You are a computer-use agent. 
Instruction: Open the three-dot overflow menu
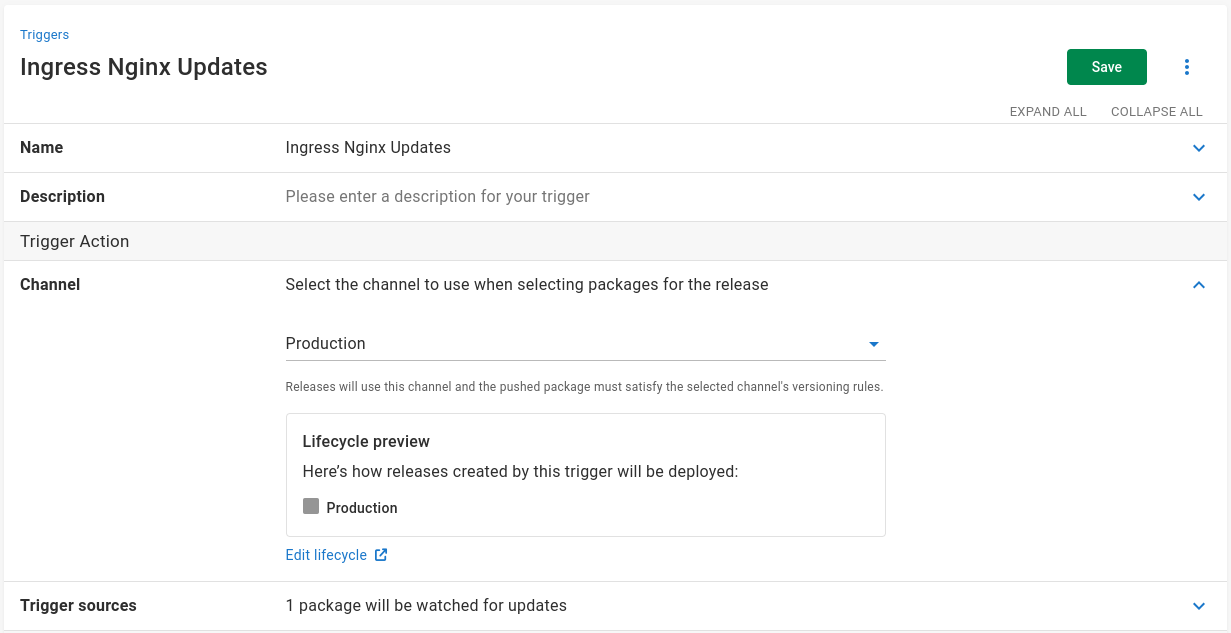click(x=1187, y=67)
